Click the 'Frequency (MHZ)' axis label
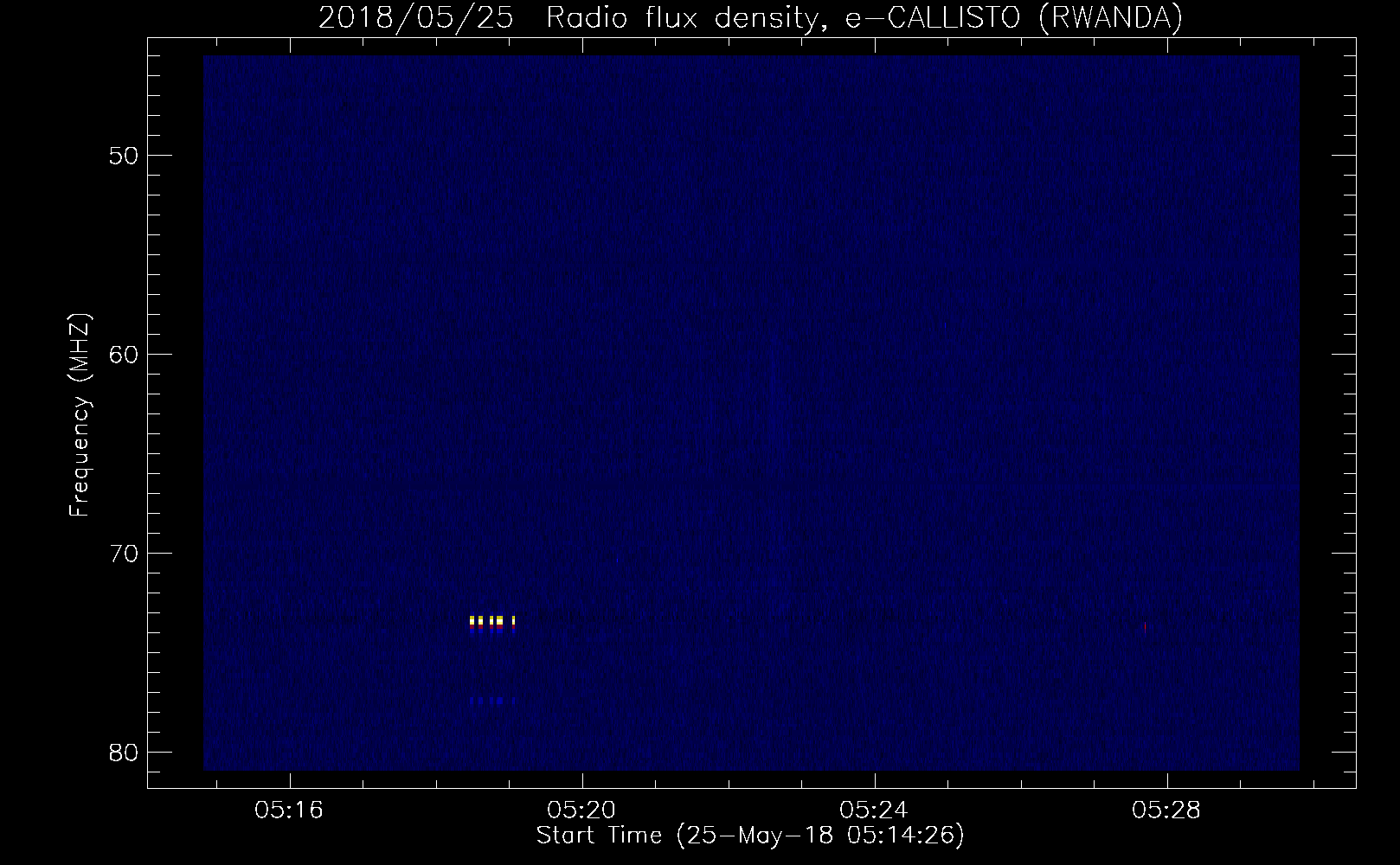This screenshot has width=1400, height=865. tap(80, 415)
